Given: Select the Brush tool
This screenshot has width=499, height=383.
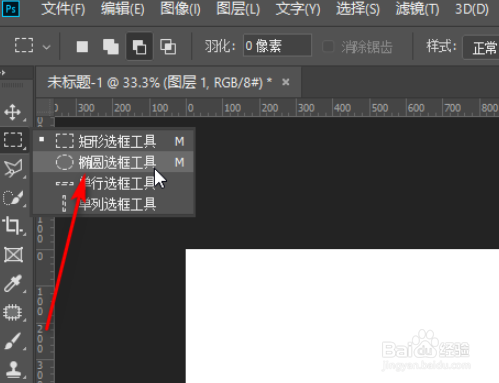Looking at the screenshot, I should (x=13, y=341).
